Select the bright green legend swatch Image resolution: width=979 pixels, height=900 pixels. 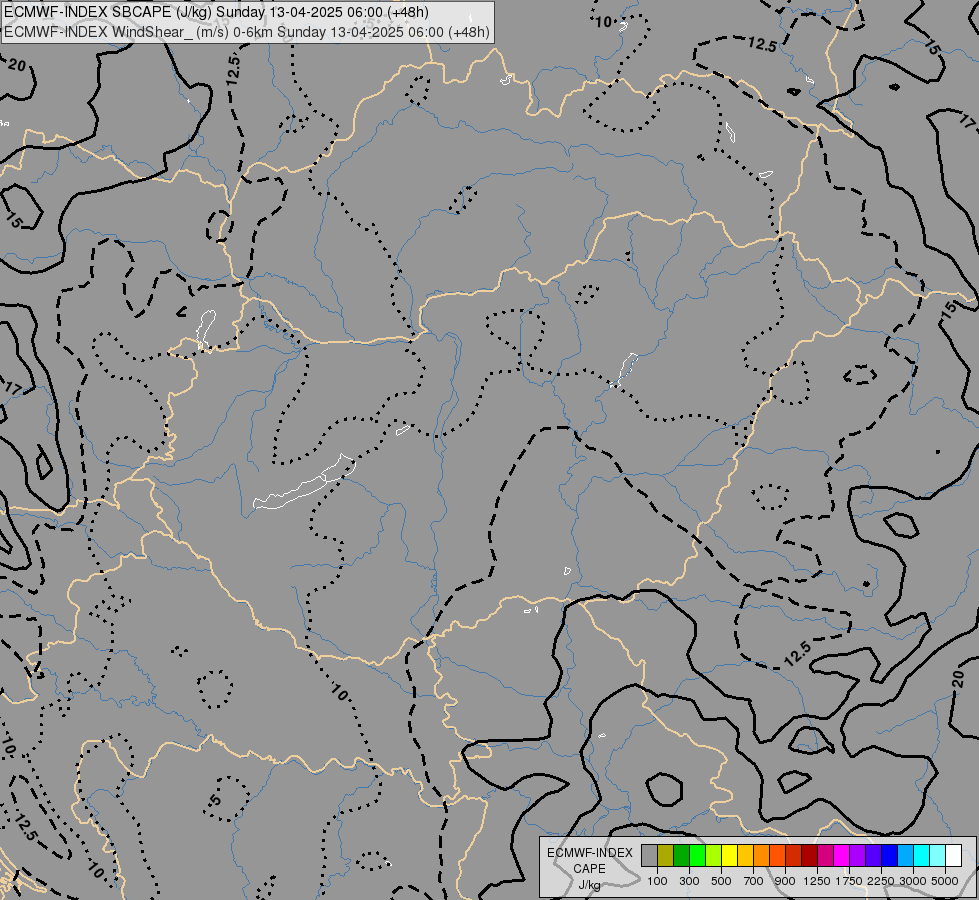(697, 855)
